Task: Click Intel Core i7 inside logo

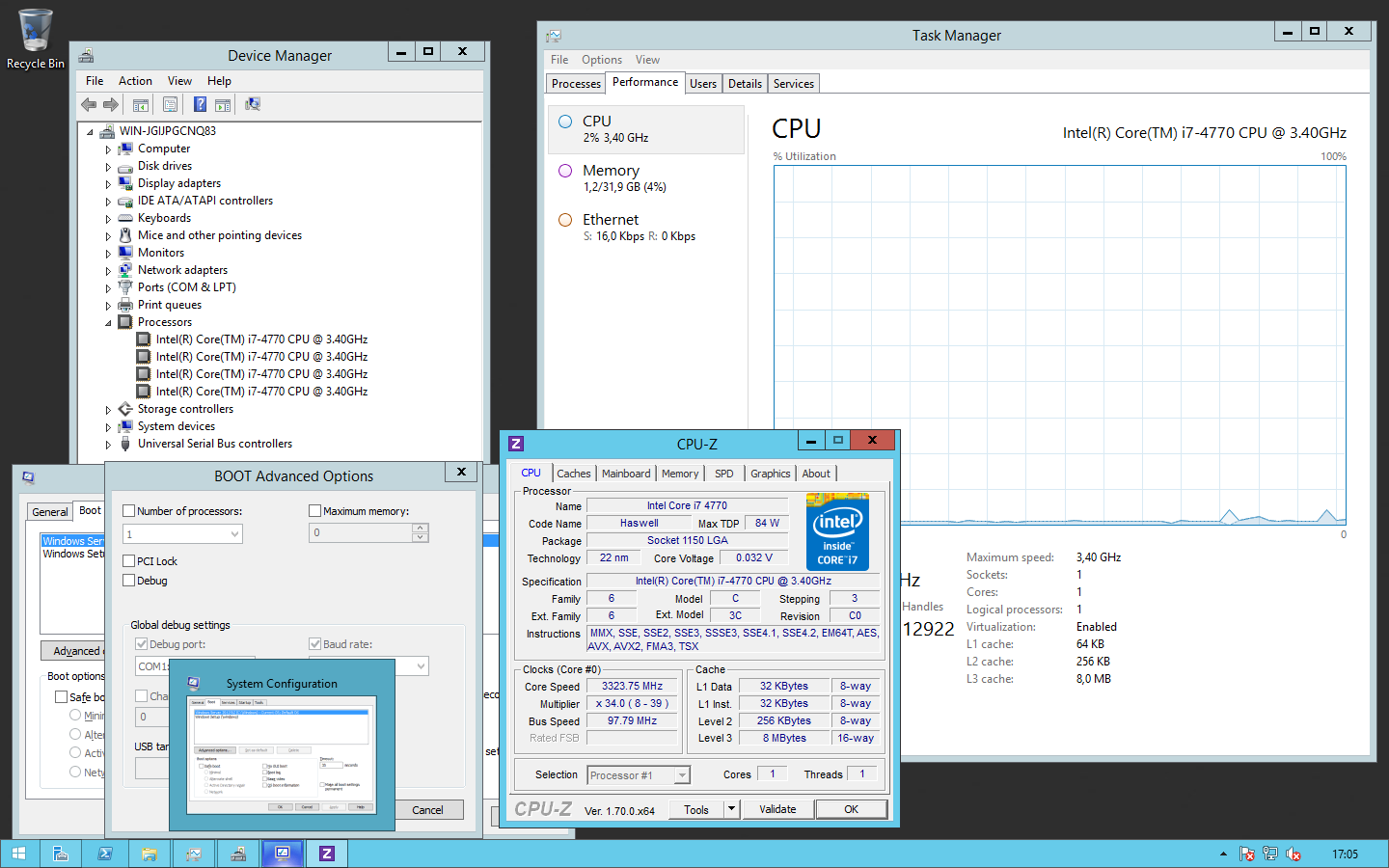Action: click(x=837, y=532)
